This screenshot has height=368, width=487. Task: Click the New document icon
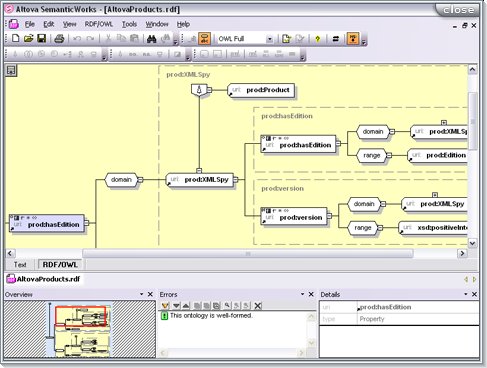click(x=15, y=38)
